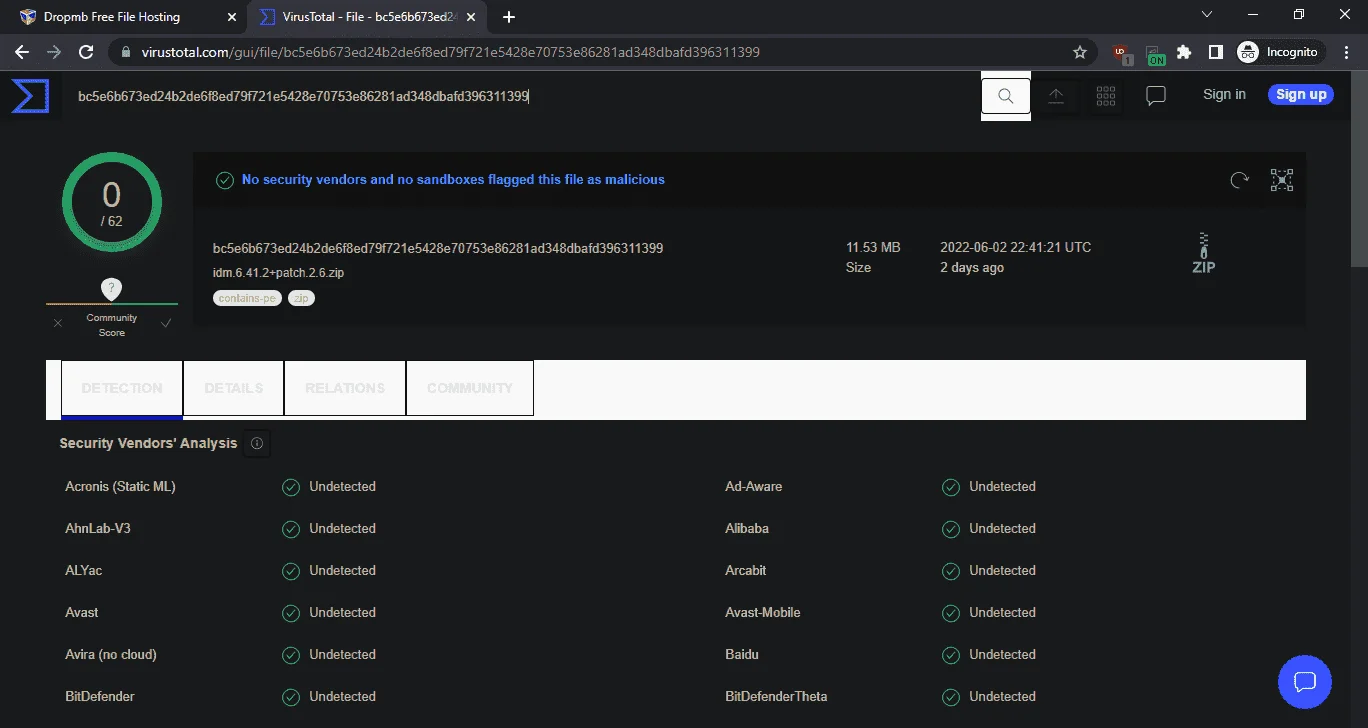Open the blue chat bubble widget
Screen dimensions: 1368x728
tap(1304, 682)
